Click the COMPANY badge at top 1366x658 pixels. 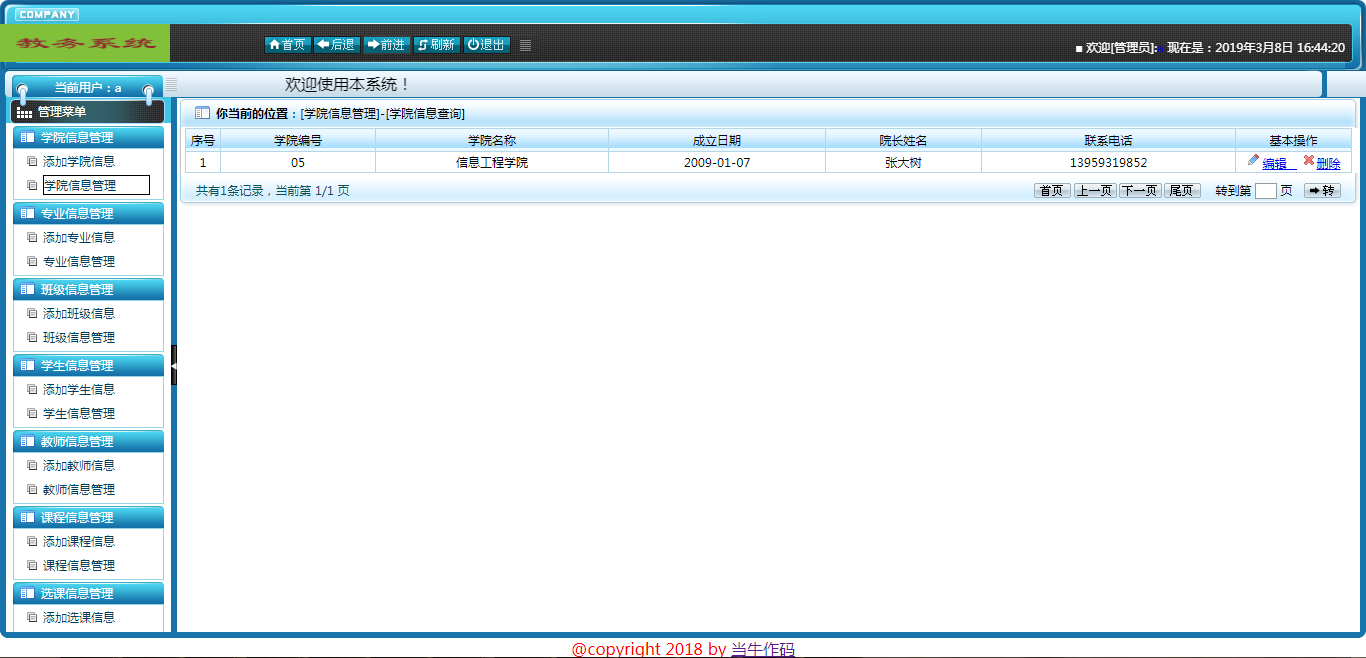pos(47,14)
